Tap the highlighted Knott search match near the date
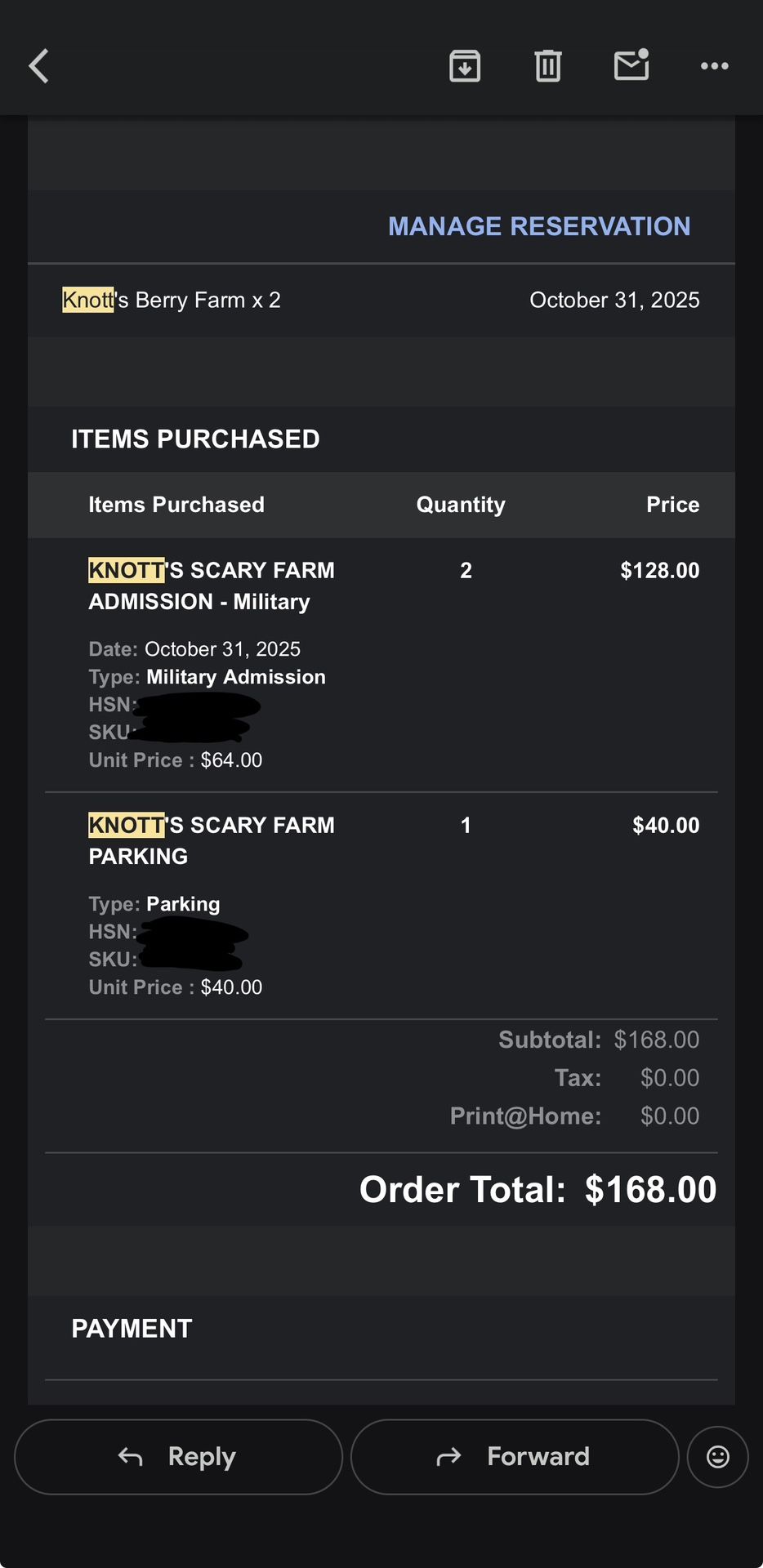This screenshot has height=1568, width=763. tap(87, 300)
